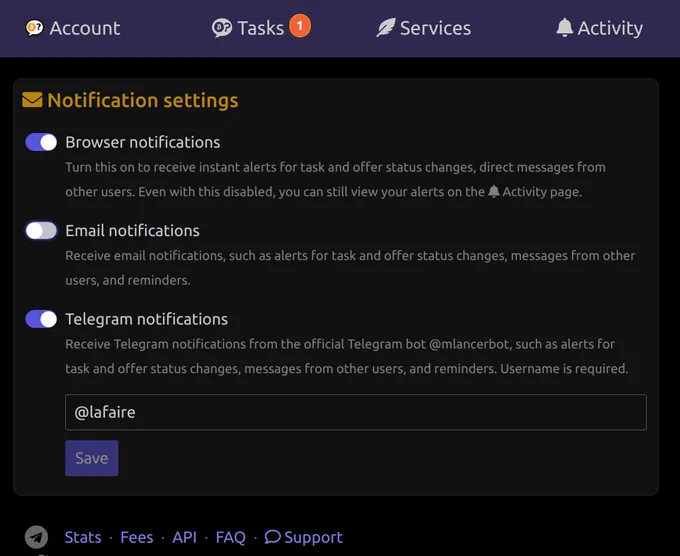Open the Fees link
Screen dimensions: 680x556
tap(137, 537)
